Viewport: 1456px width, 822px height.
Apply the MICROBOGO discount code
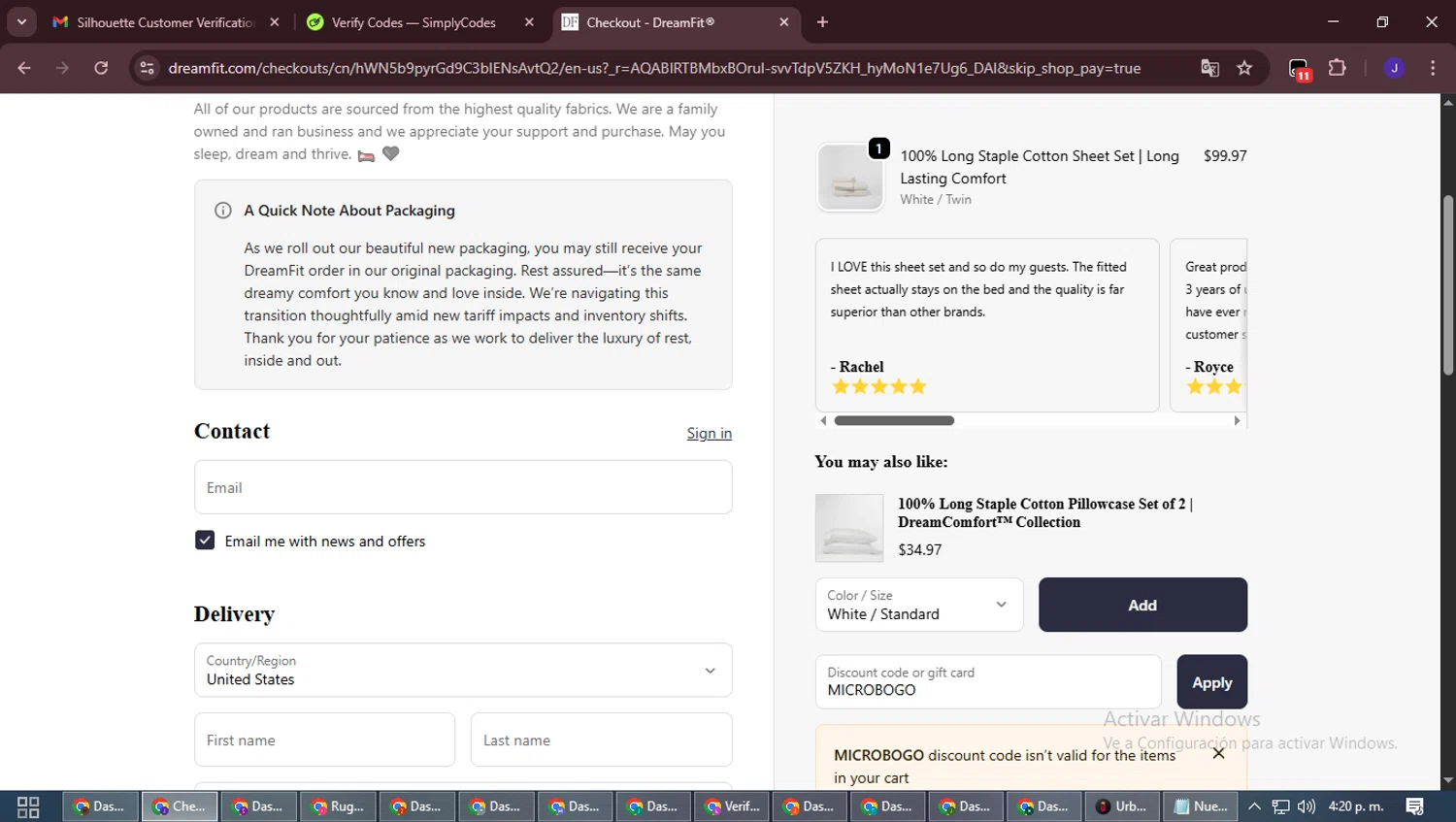click(x=1212, y=682)
